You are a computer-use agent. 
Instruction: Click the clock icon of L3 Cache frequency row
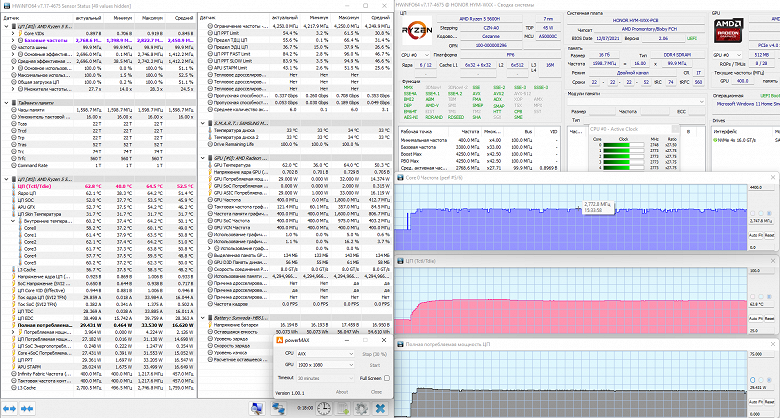click(x=13, y=388)
